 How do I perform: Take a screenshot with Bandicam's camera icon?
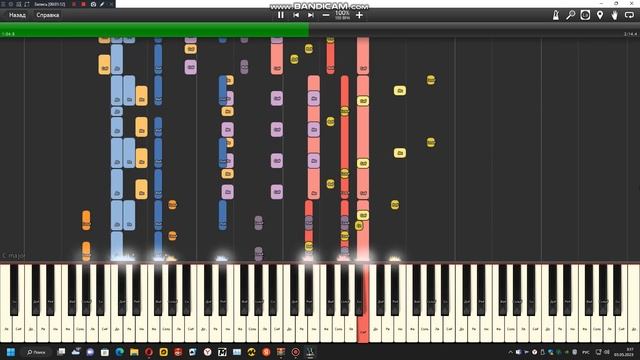click(93, 4)
